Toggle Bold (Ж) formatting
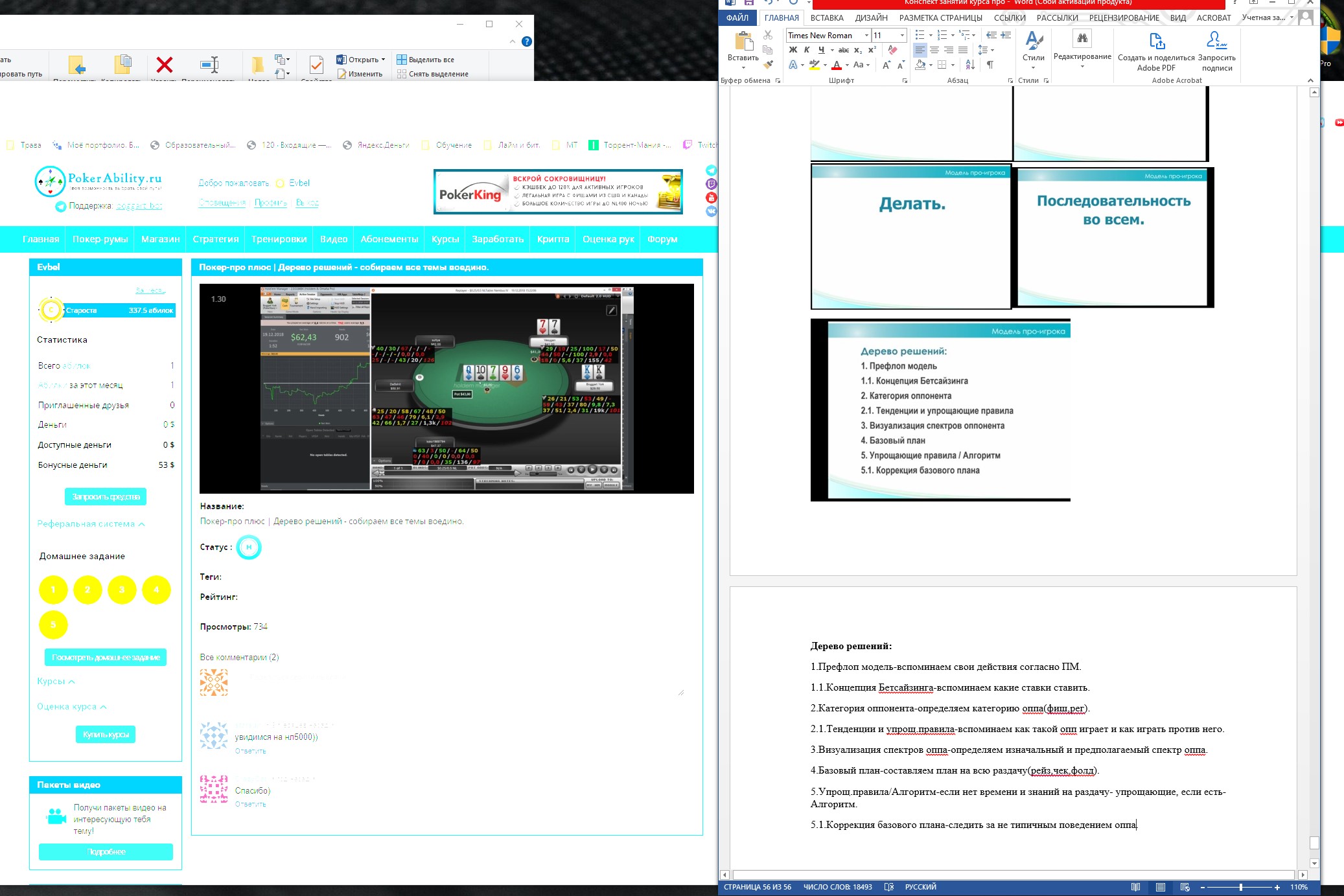This screenshot has width=1344, height=896. tap(793, 50)
